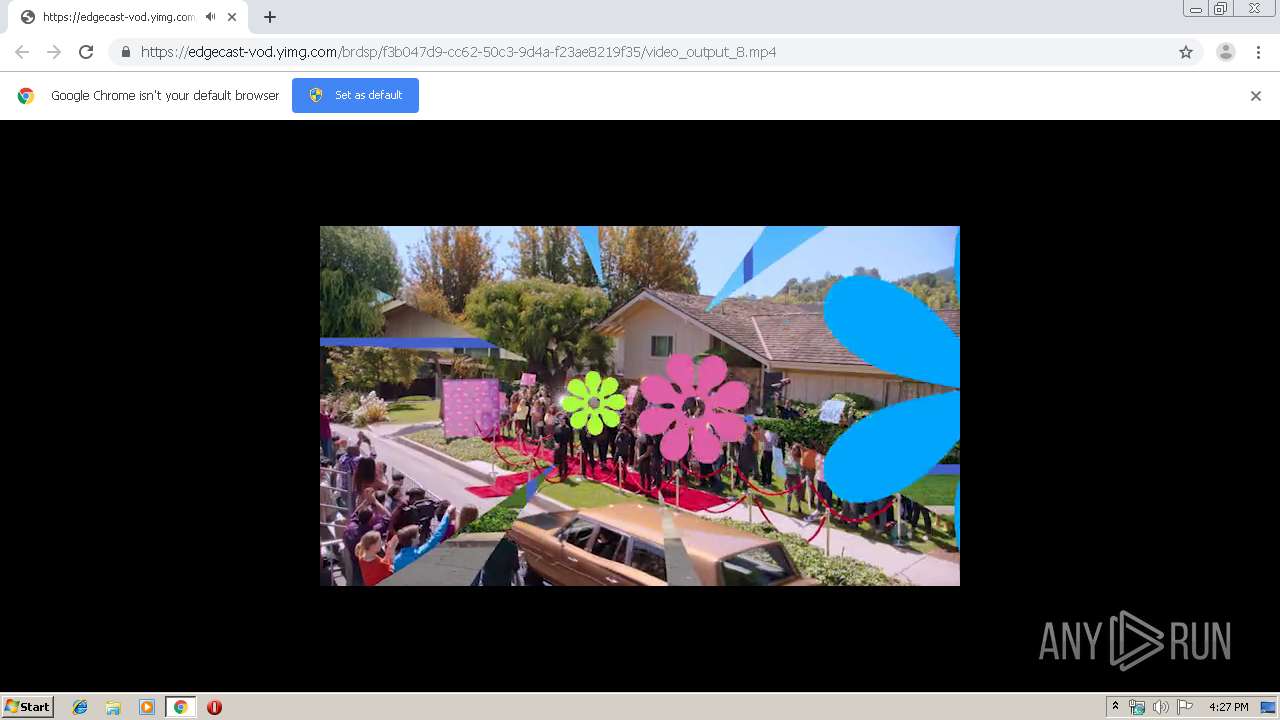Close the edgecast-vod.yimg.com tab

232,17
